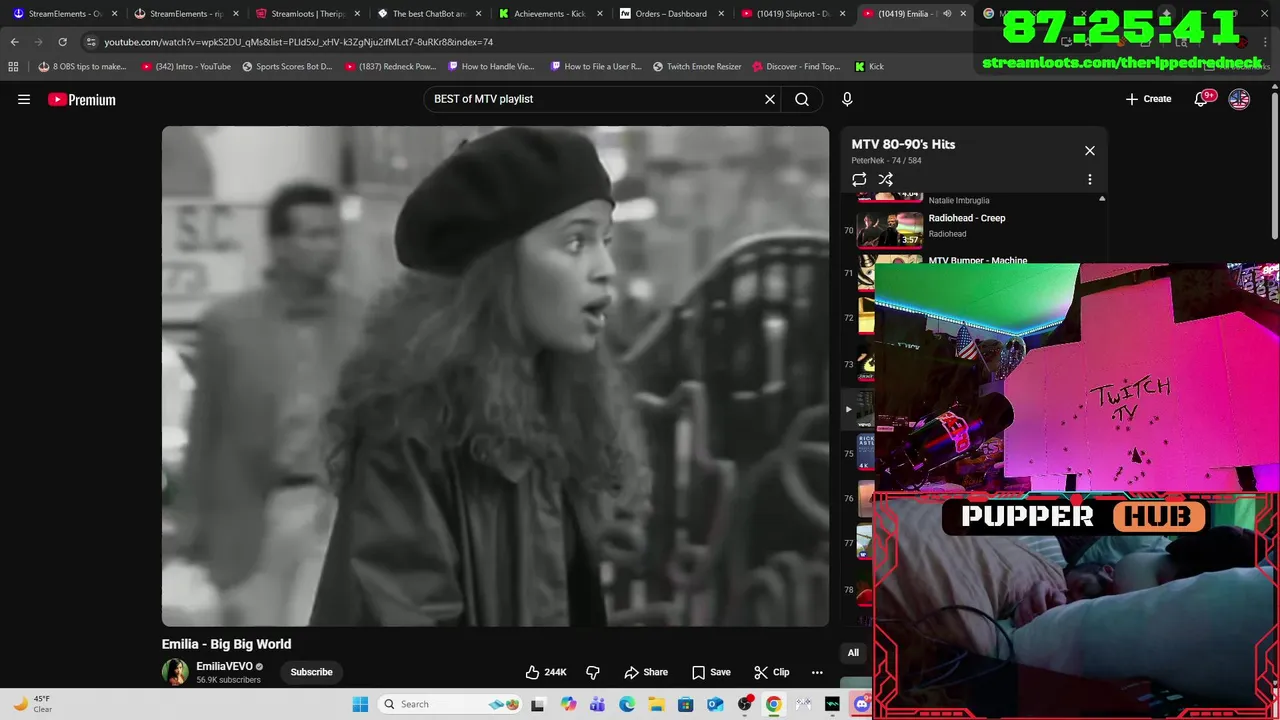Viewport: 1280px width, 720px height.
Task: Open weather widget showing 45°F Clear
Action: (32, 704)
